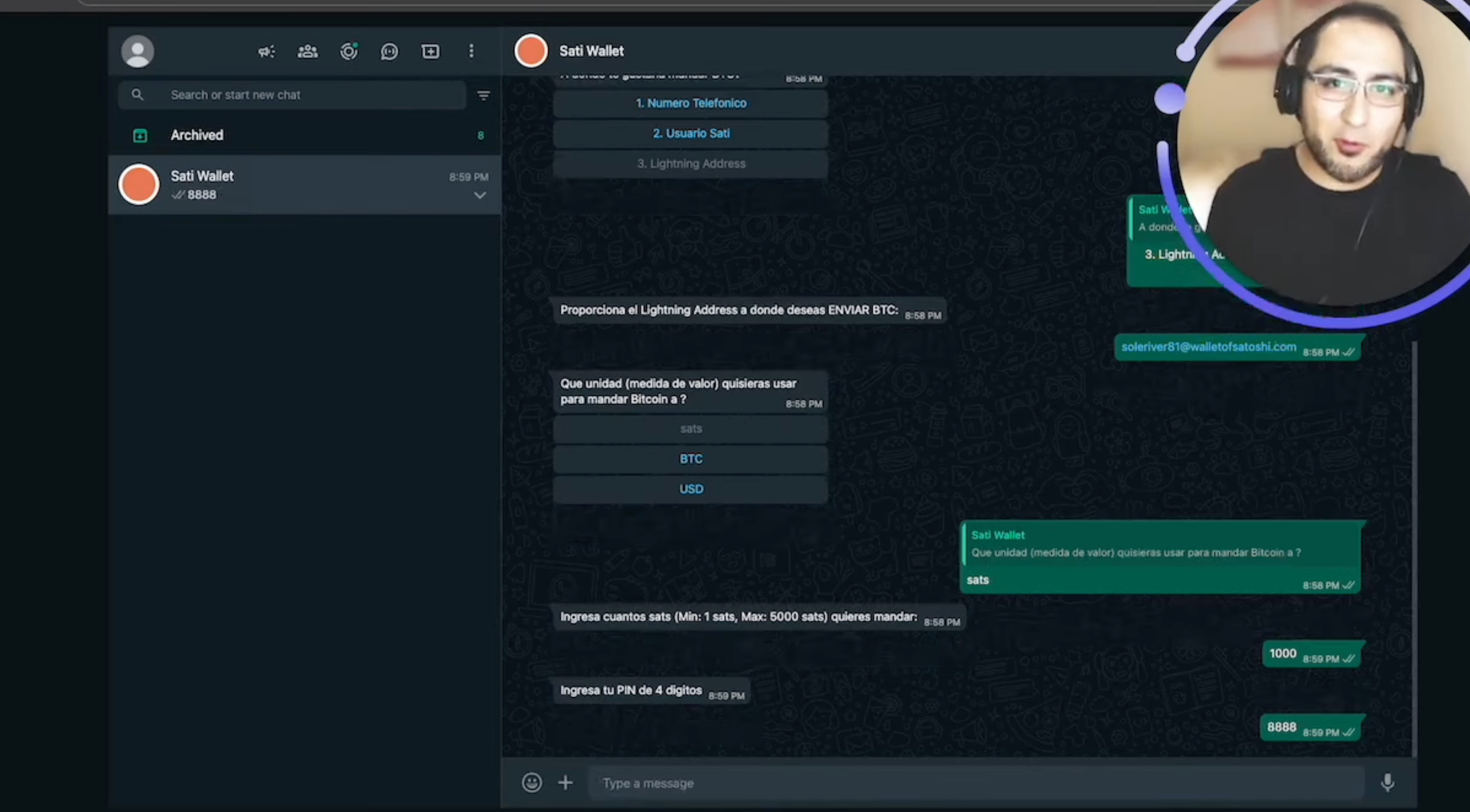This screenshot has width=1470, height=812.
Task: Click the 8:59 PM timestamp in chat list
Action: (x=469, y=177)
